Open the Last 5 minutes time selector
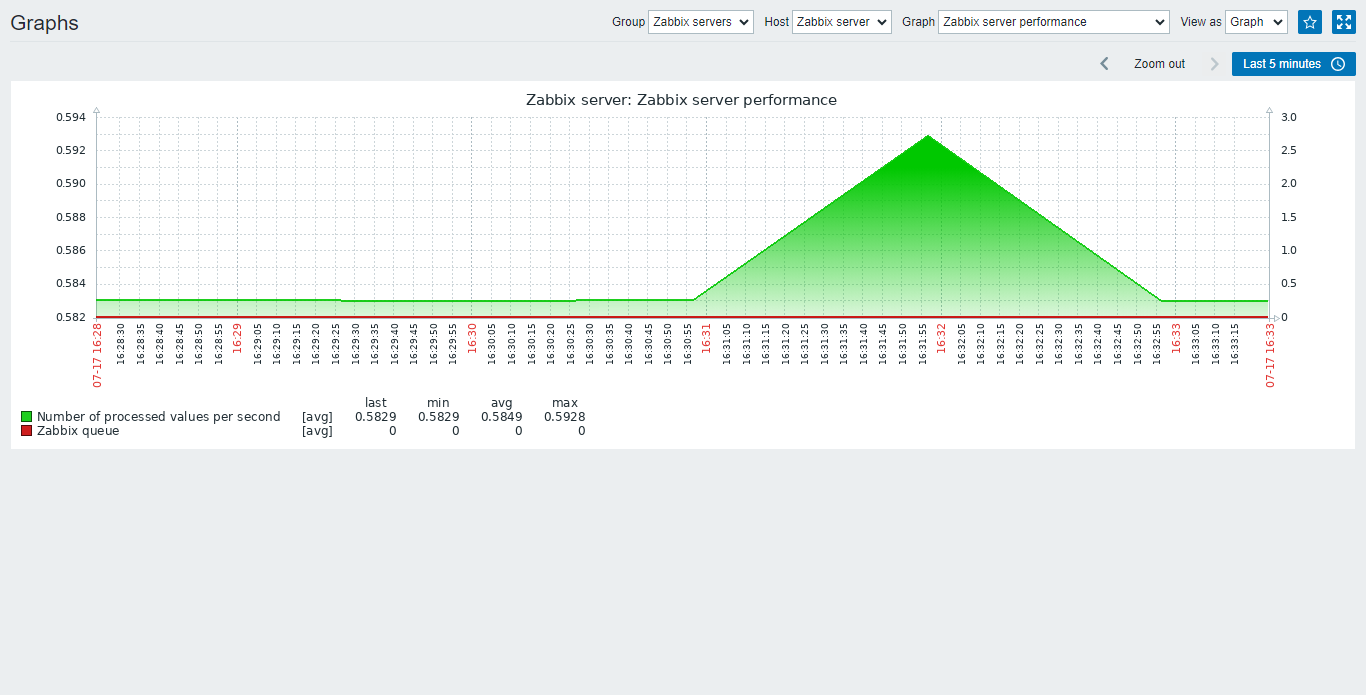The height and width of the screenshot is (695, 1366). (1293, 64)
